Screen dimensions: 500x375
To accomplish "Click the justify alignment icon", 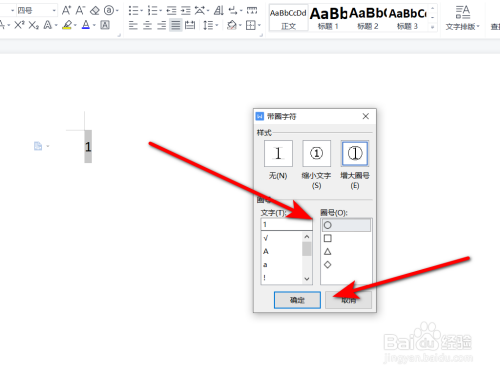I will click(x=176, y=25).
